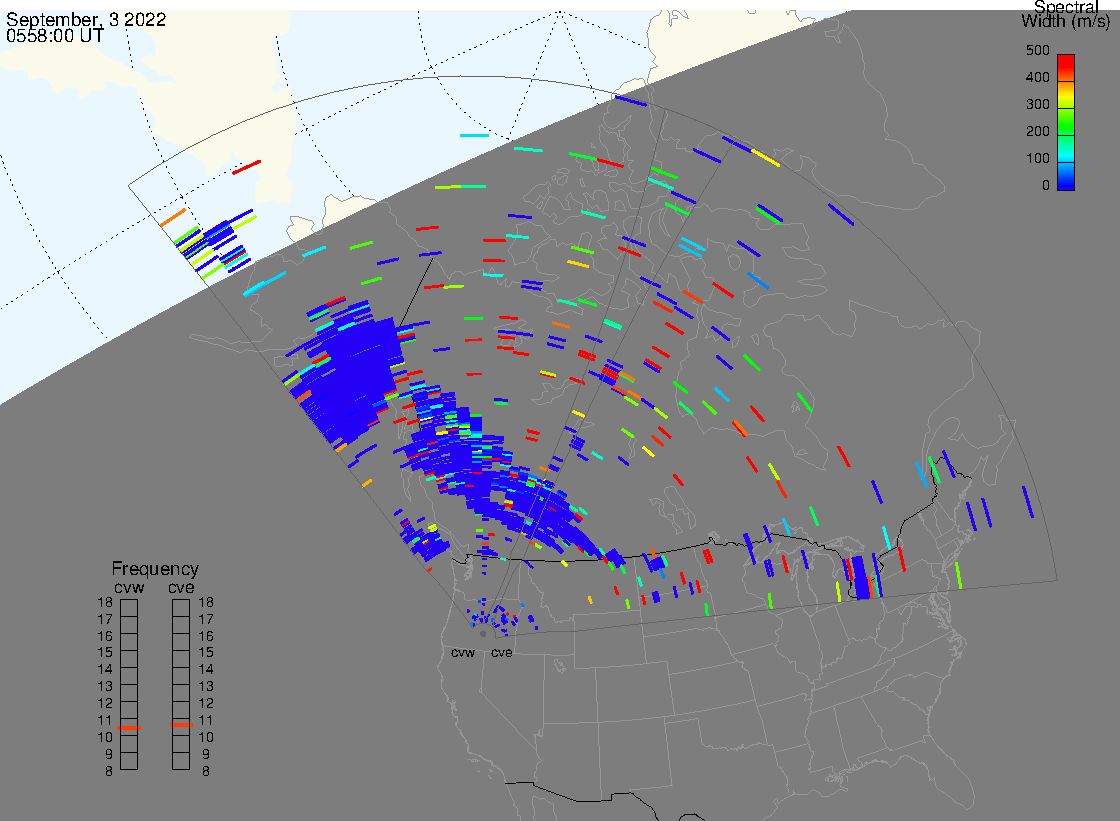Click the 18 label beside the cvw frequency bar
The image size is (1120, 821).
[x=105, y=602]
